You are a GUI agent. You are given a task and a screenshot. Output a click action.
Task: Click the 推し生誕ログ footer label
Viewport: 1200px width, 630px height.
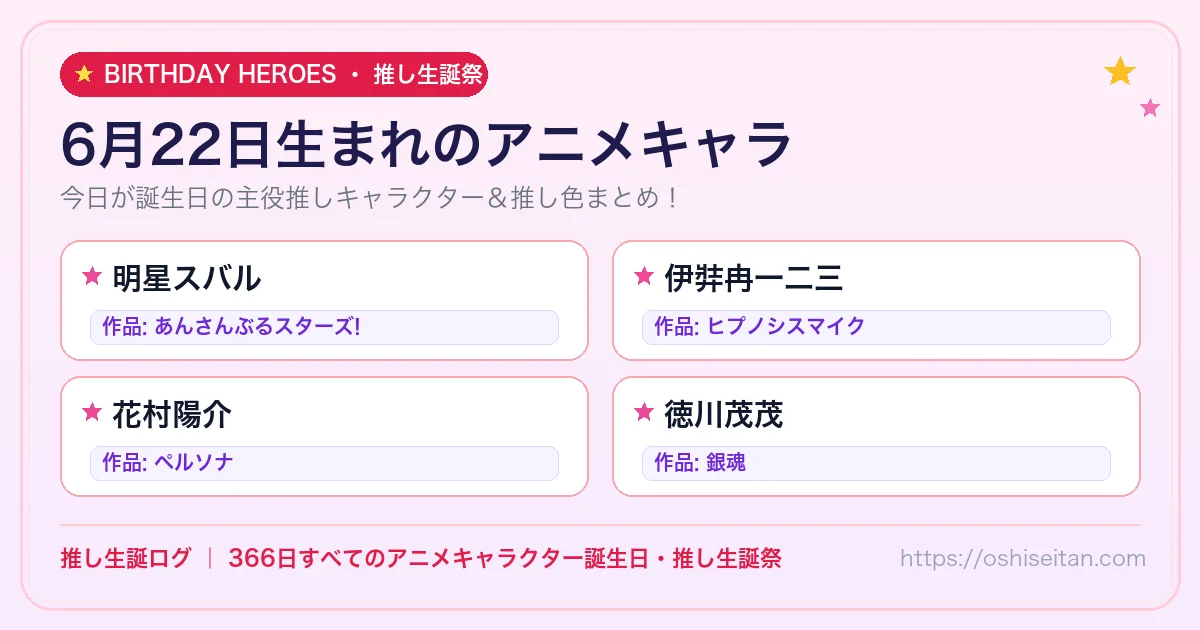click(x=125, y=558)
